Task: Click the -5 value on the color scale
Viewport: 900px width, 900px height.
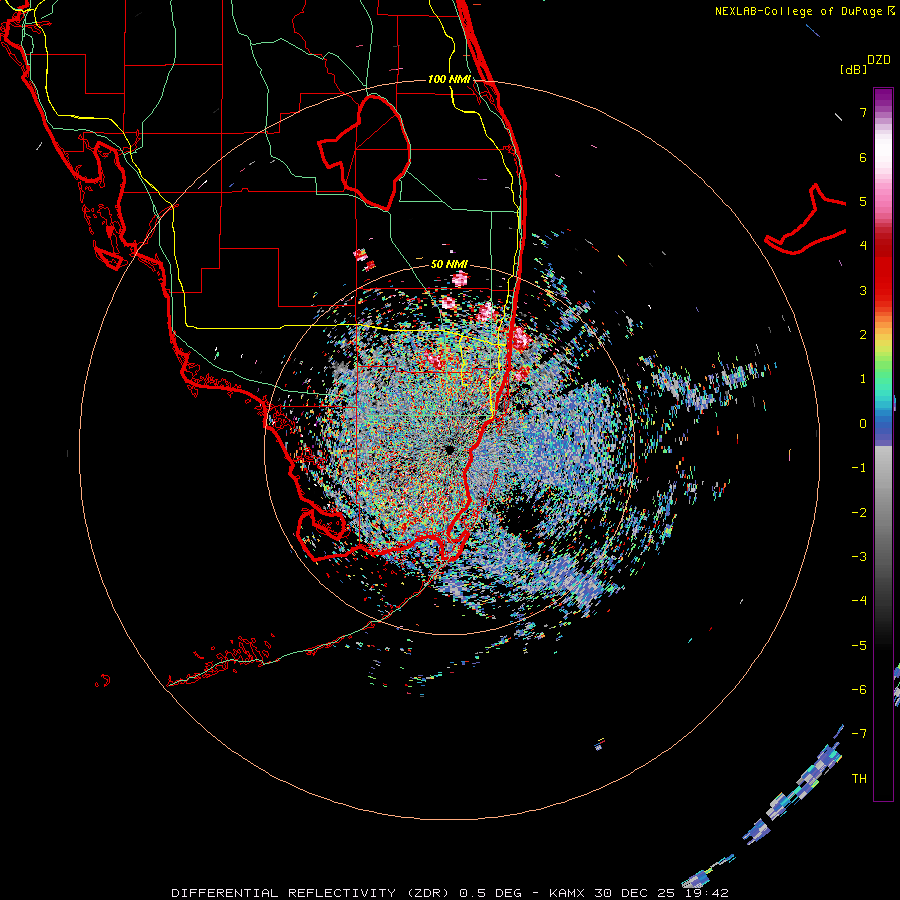Action: pos(859,645)
